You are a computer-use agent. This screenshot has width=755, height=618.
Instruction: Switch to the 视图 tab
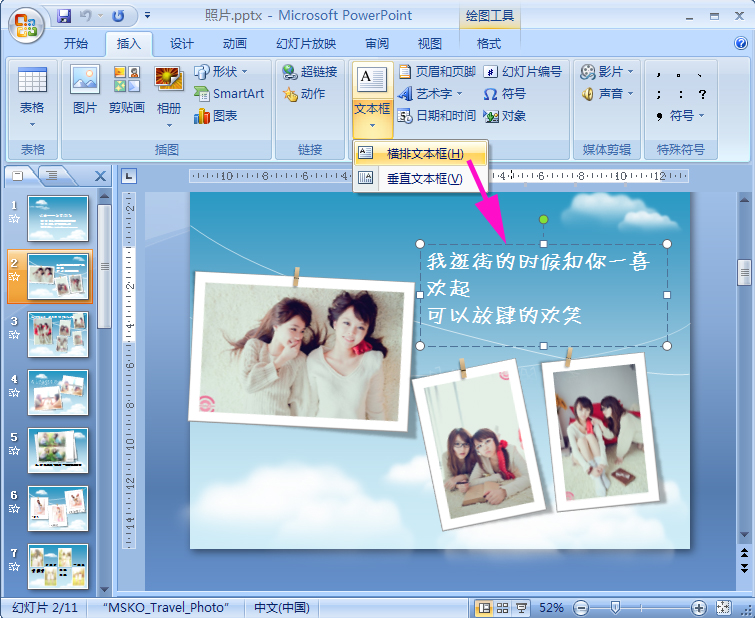(x=430, y=44)
